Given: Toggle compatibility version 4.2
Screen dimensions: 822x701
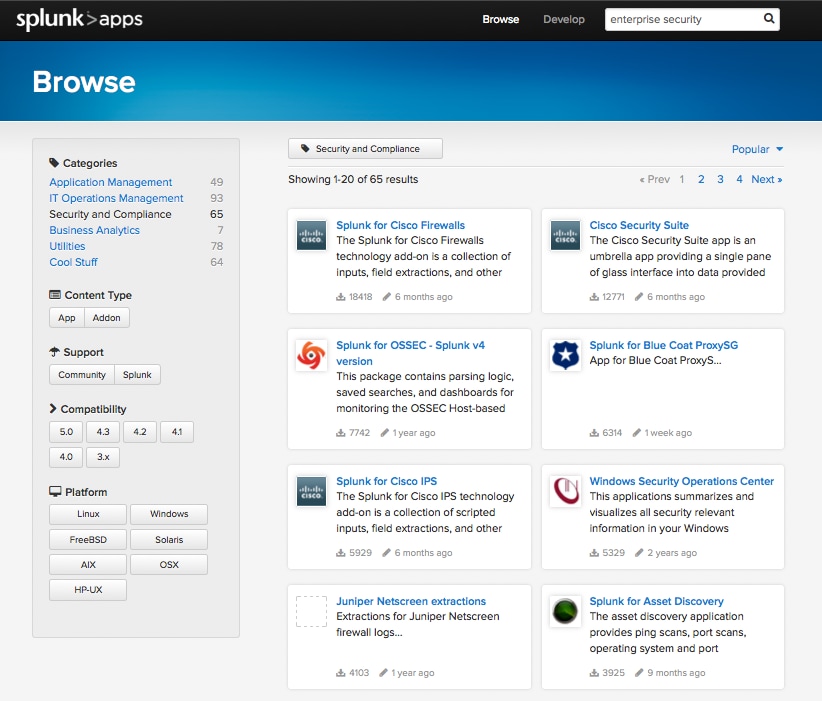Looking at the screenshot, I should tap(139, 432).
